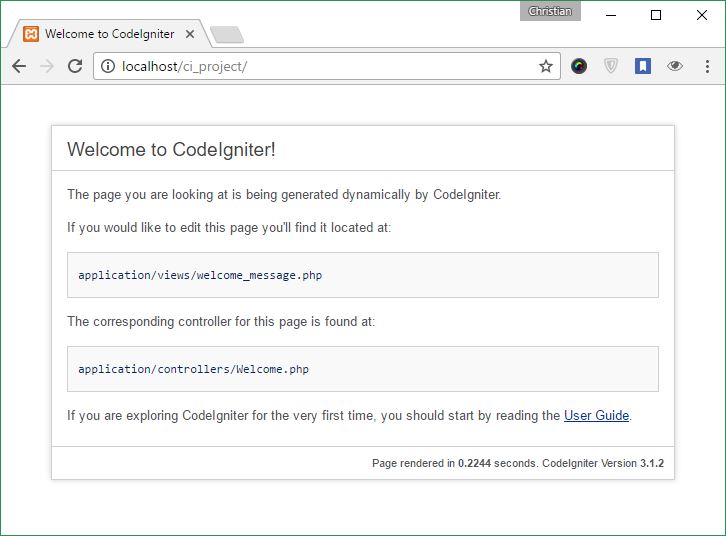Bookmark this page with the star icon
726x536 pixels.
point(546,66)
